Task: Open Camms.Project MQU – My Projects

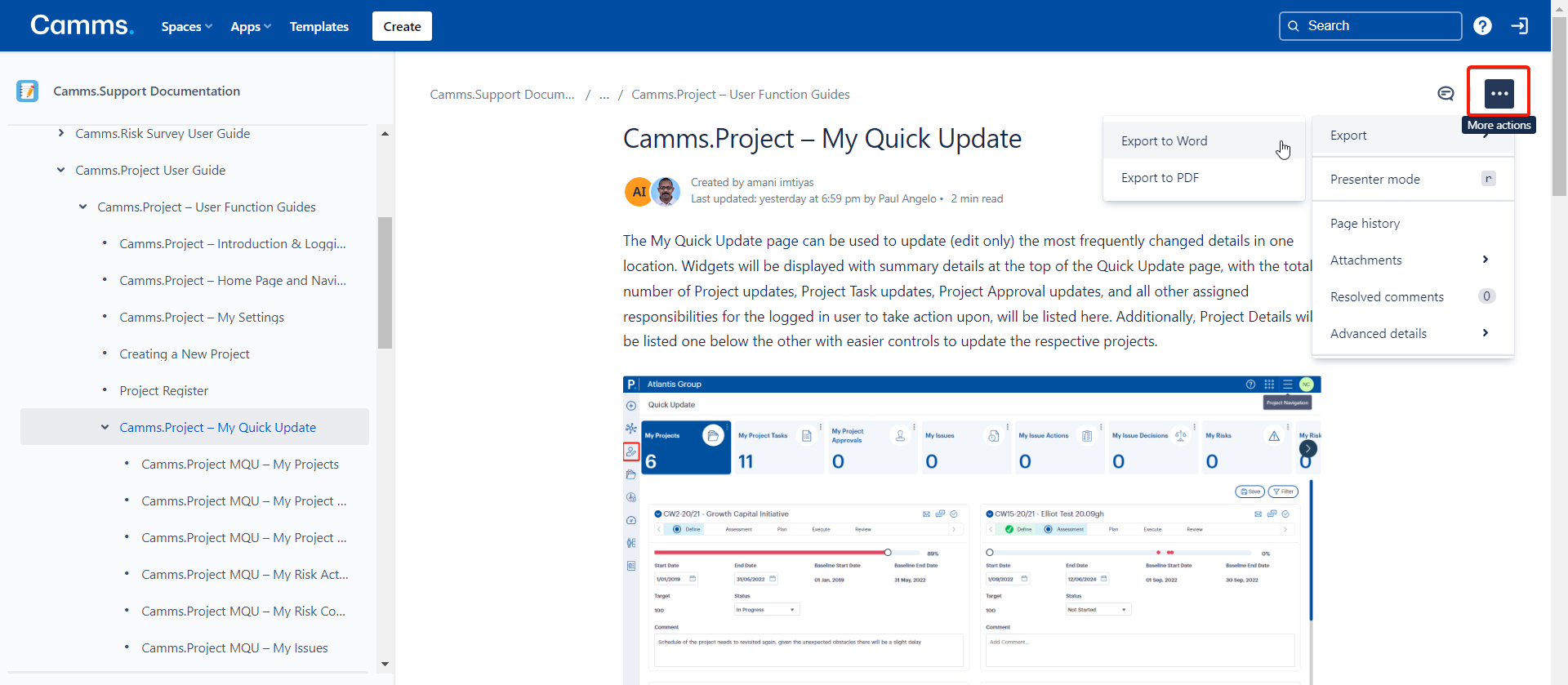Action: [x=240, y=464]
